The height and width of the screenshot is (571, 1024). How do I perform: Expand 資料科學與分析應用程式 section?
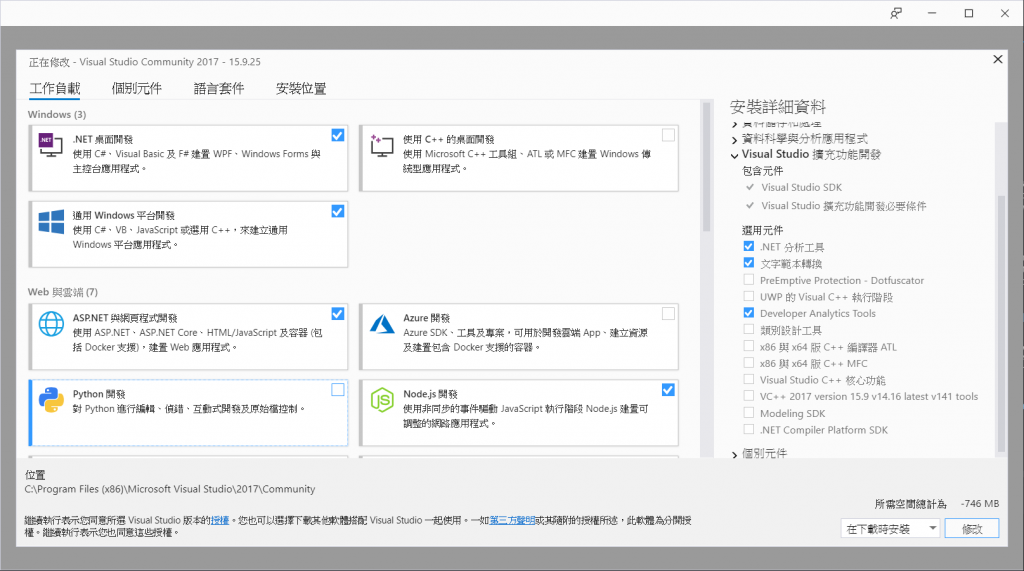pyautogui.click(x=735, y=139)
